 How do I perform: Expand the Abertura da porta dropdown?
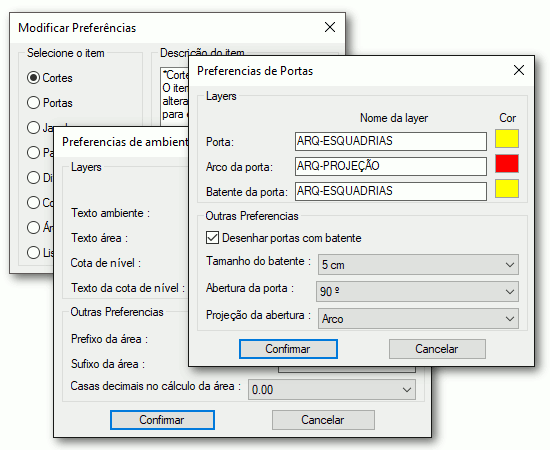(417, 291)
